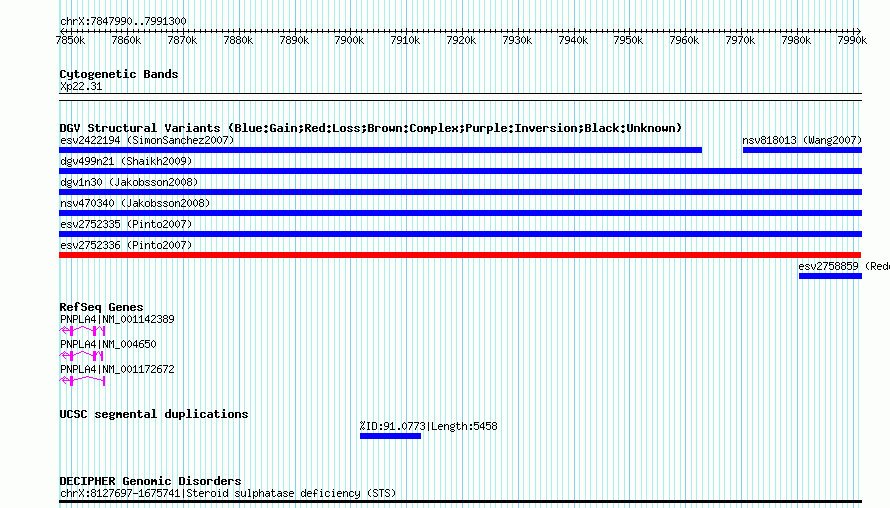
Task: Click the dgv499n21 (Shaikh2009) label
Action: [x=126, y=161]
